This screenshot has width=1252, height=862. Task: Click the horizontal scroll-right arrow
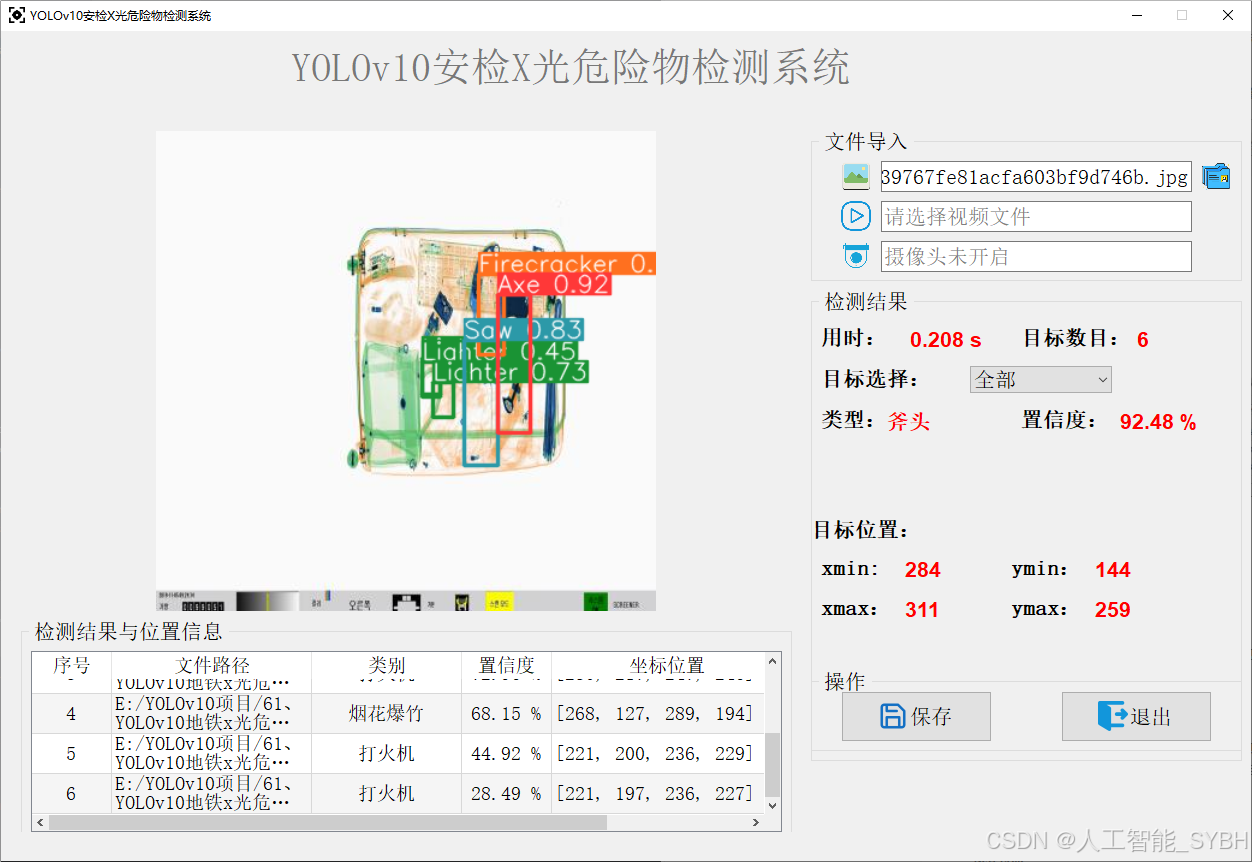pos(757,822)
